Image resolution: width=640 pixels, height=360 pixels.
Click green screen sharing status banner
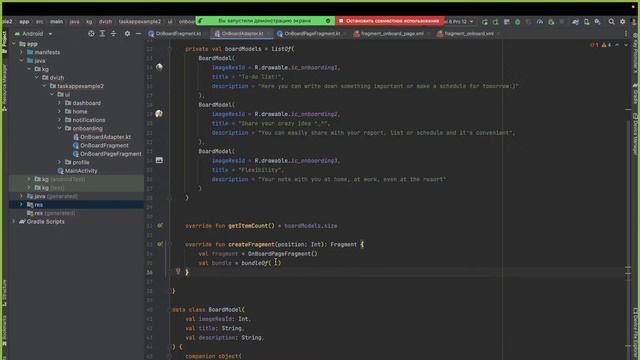coord(265,20)
